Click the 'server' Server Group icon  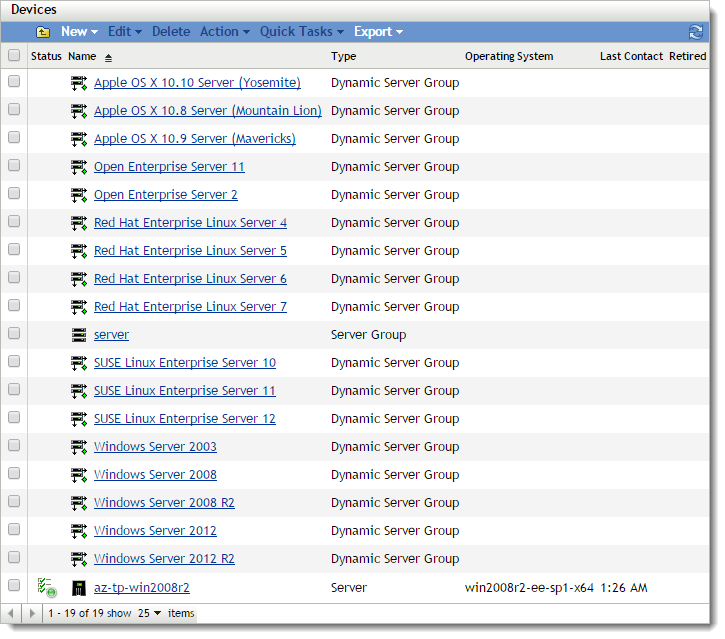click(x=79, y=335)
